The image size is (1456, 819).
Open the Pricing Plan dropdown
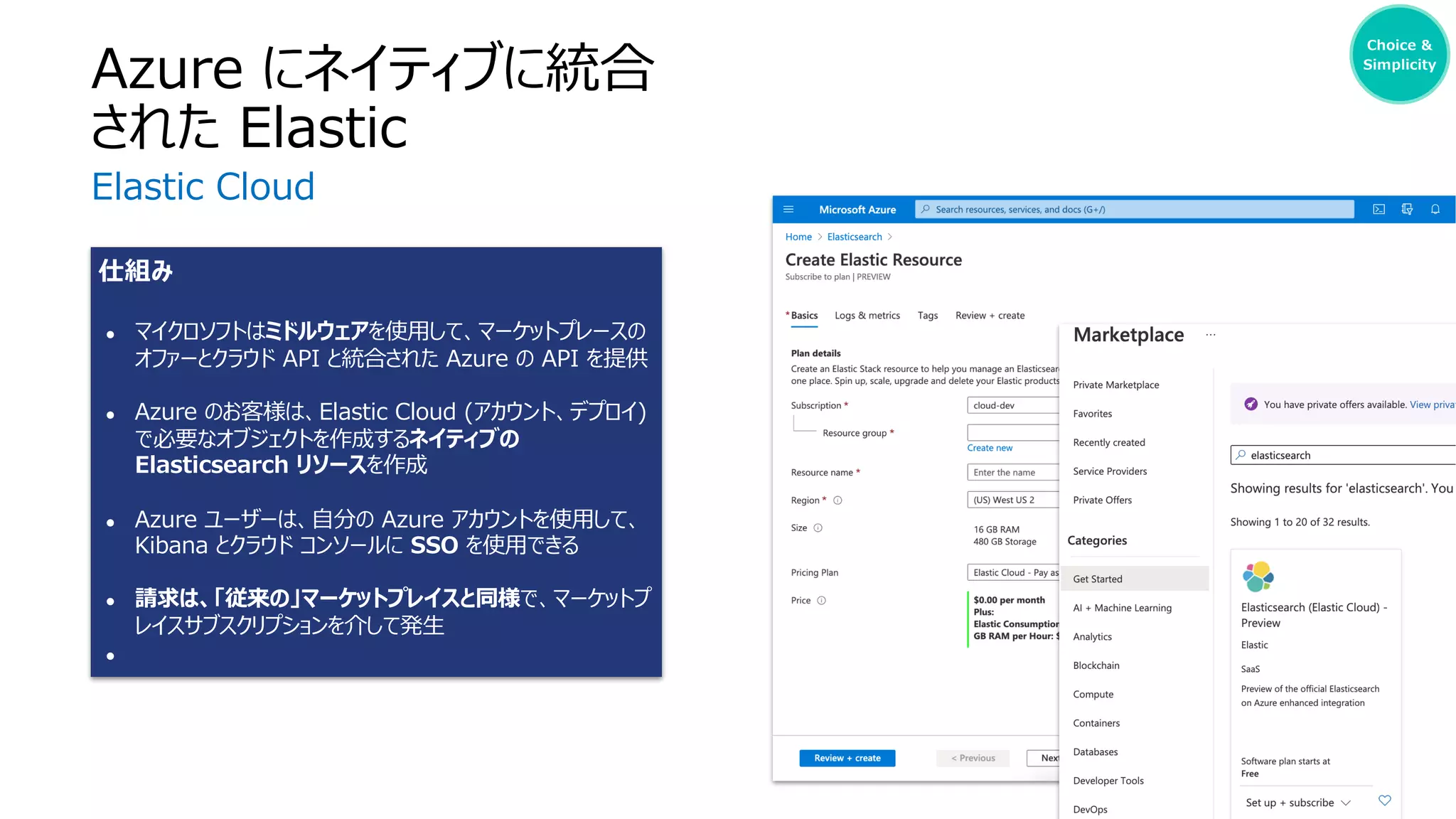coord(1013,572)
